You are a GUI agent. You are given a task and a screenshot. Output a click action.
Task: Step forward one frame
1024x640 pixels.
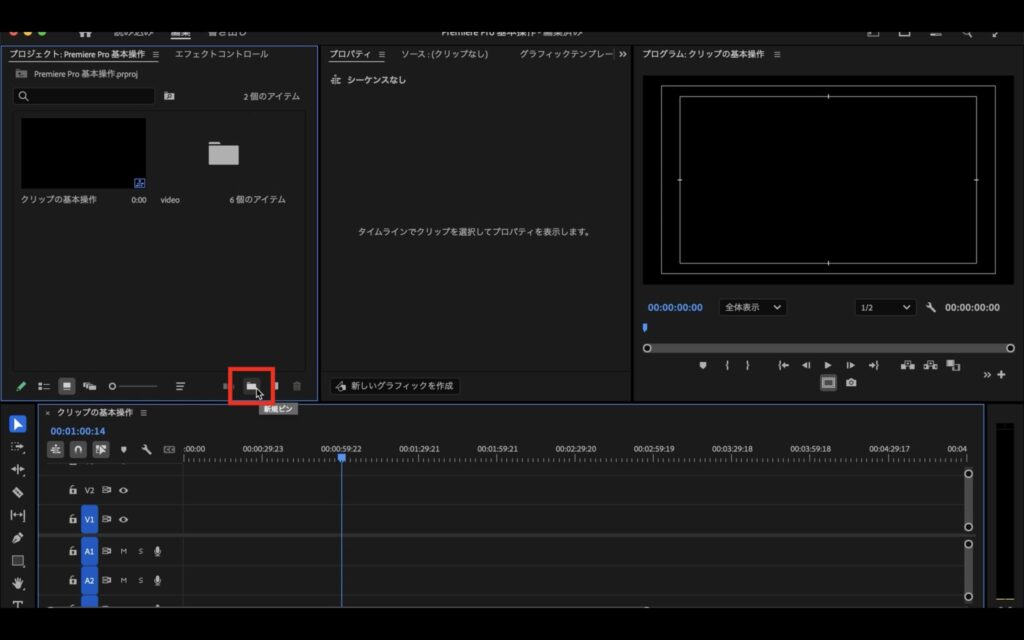[850, 365]
